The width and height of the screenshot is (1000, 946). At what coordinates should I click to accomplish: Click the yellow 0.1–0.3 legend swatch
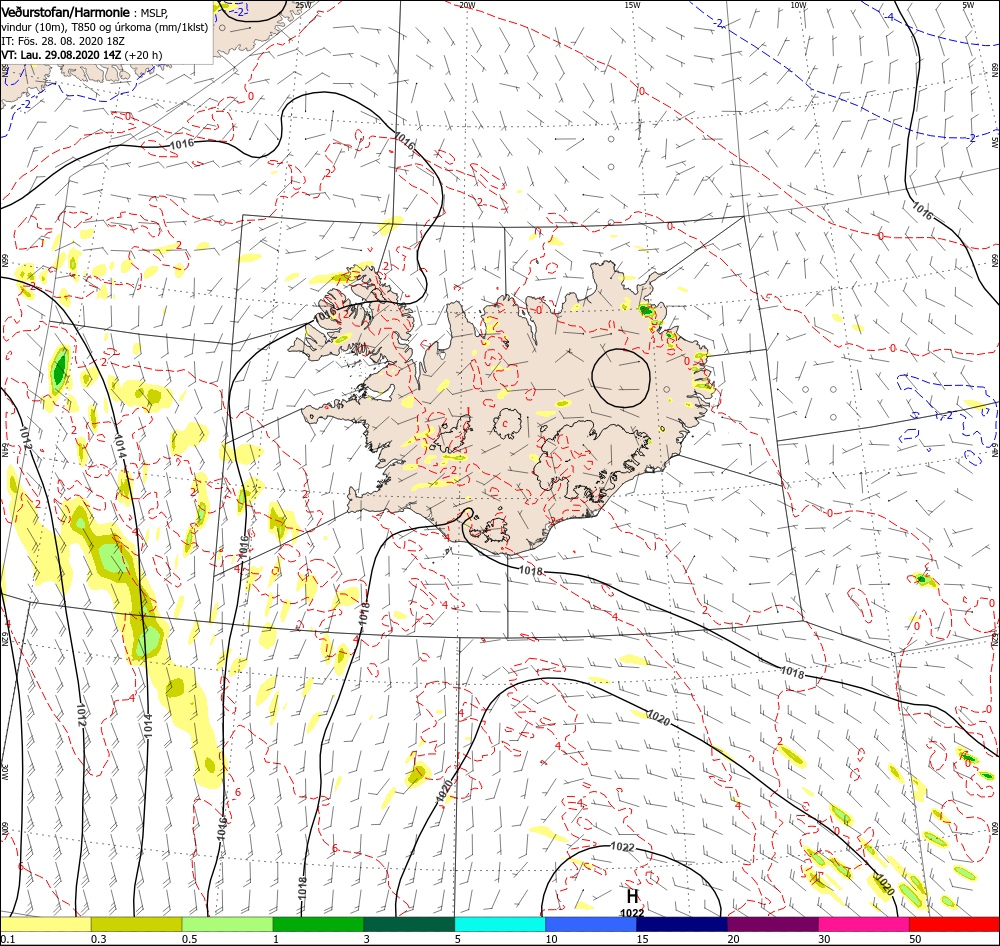point(45,924)
